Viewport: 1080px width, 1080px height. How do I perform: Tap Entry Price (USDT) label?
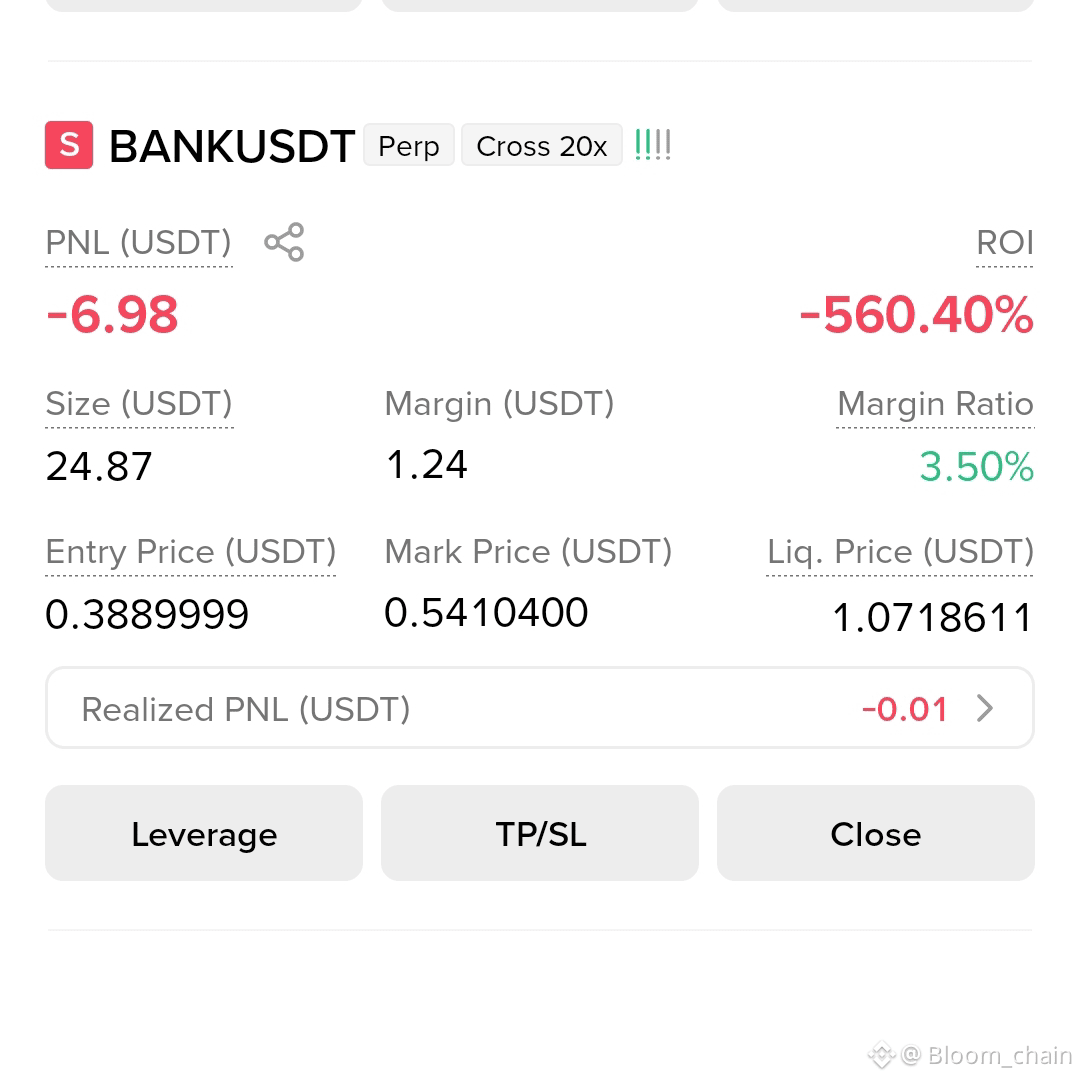pyautogui.click(x=191, y=552)
